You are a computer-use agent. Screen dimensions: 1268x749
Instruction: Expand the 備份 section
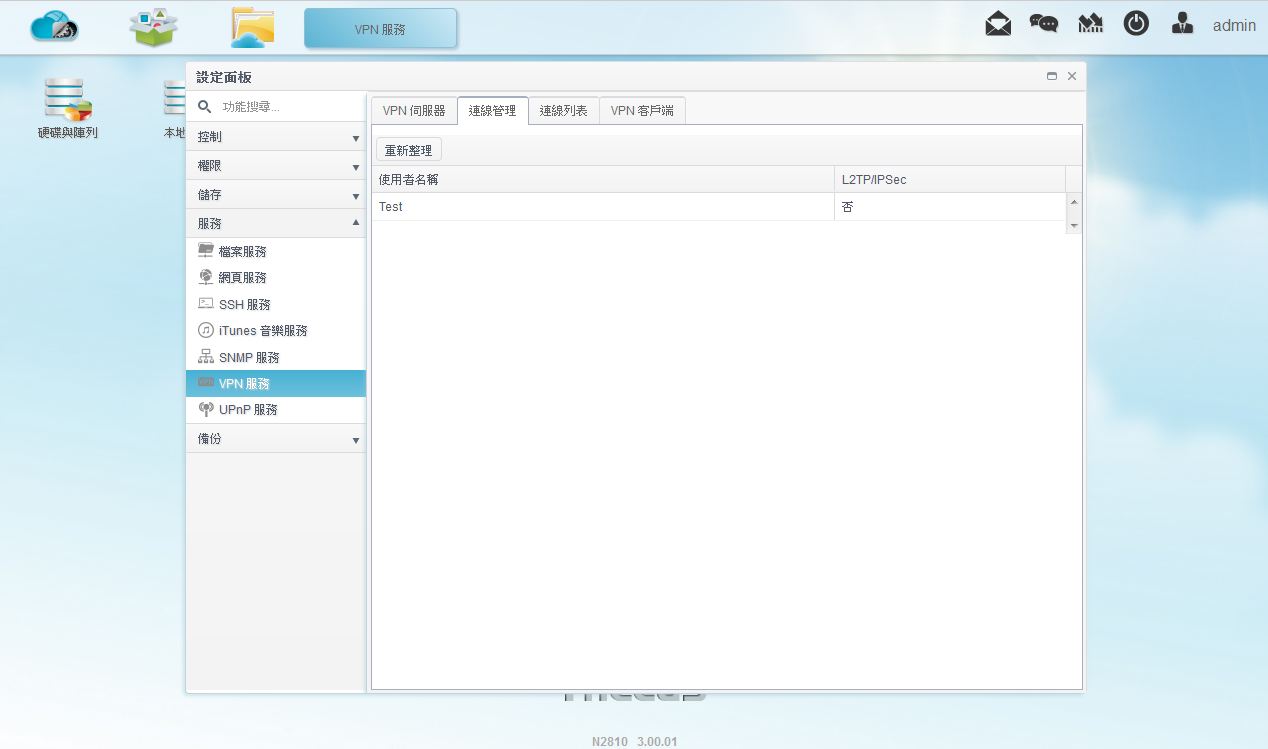tap(276, 439)
